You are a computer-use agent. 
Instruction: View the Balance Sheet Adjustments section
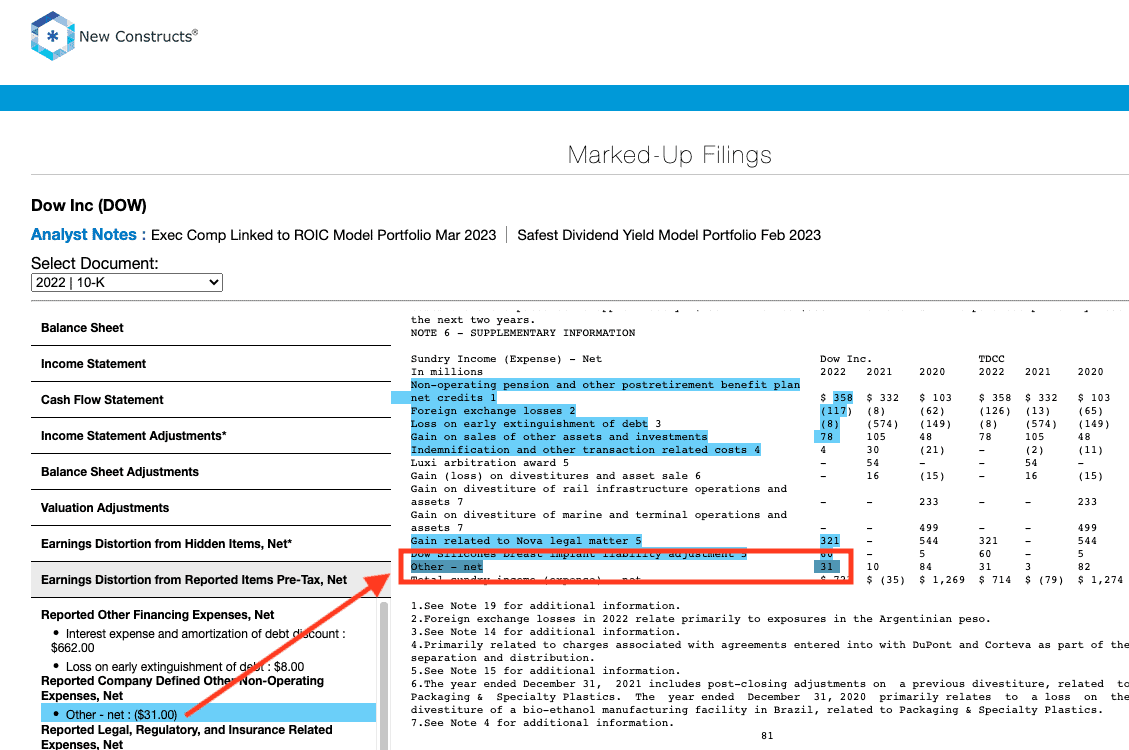[211, 472]
